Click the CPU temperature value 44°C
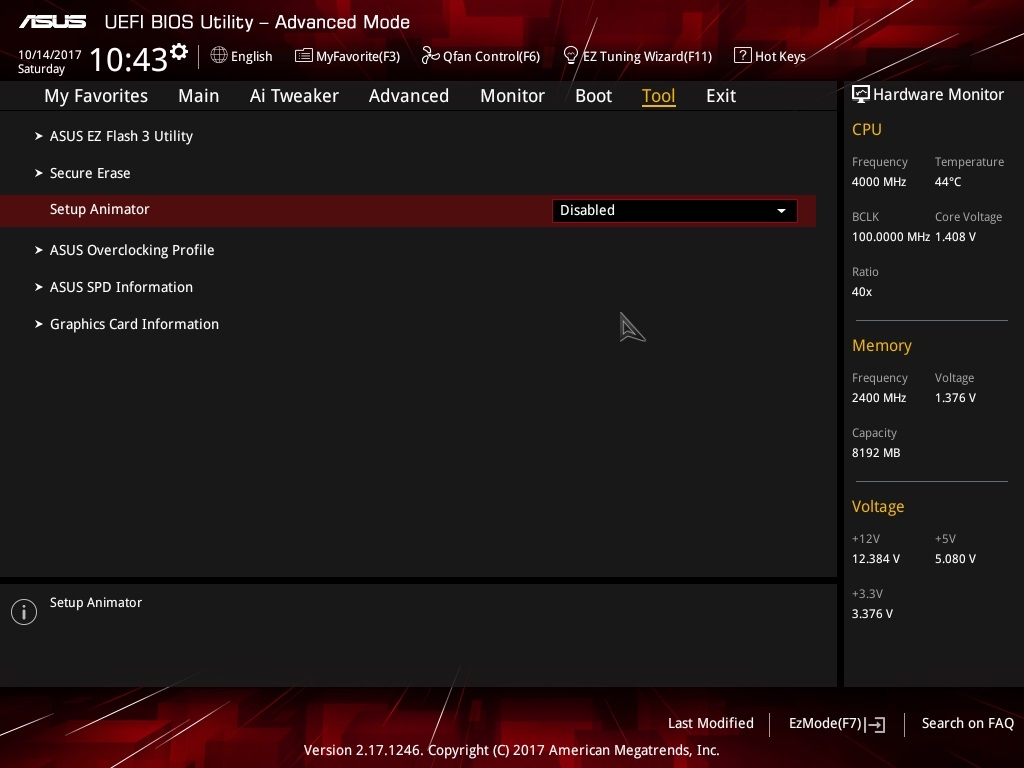 pos(948,182)
